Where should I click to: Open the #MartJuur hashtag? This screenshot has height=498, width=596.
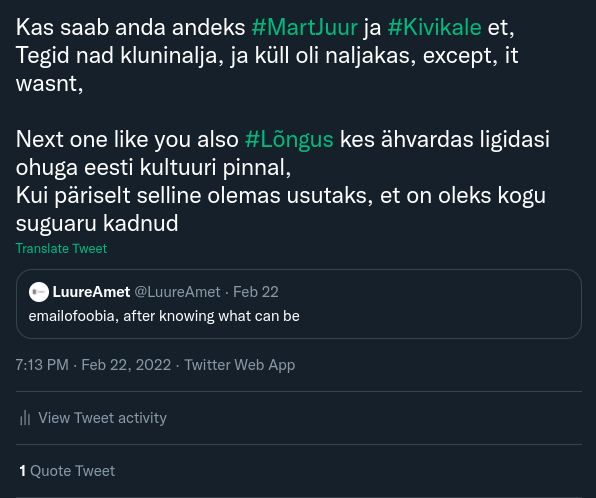tap(304, 27)
